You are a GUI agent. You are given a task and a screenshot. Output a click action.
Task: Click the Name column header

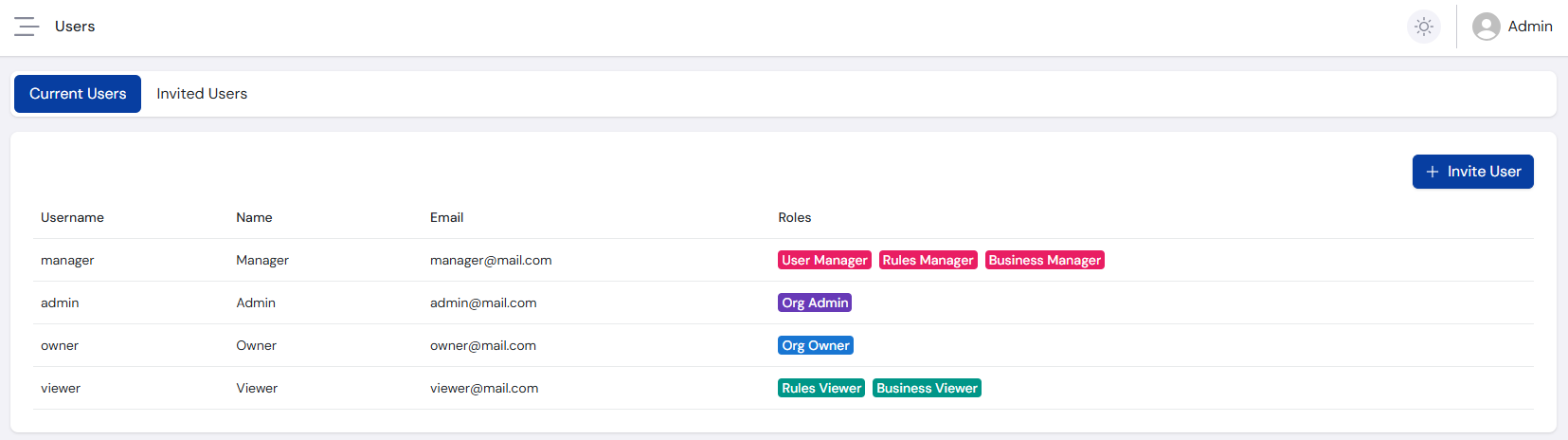[254, 217]
